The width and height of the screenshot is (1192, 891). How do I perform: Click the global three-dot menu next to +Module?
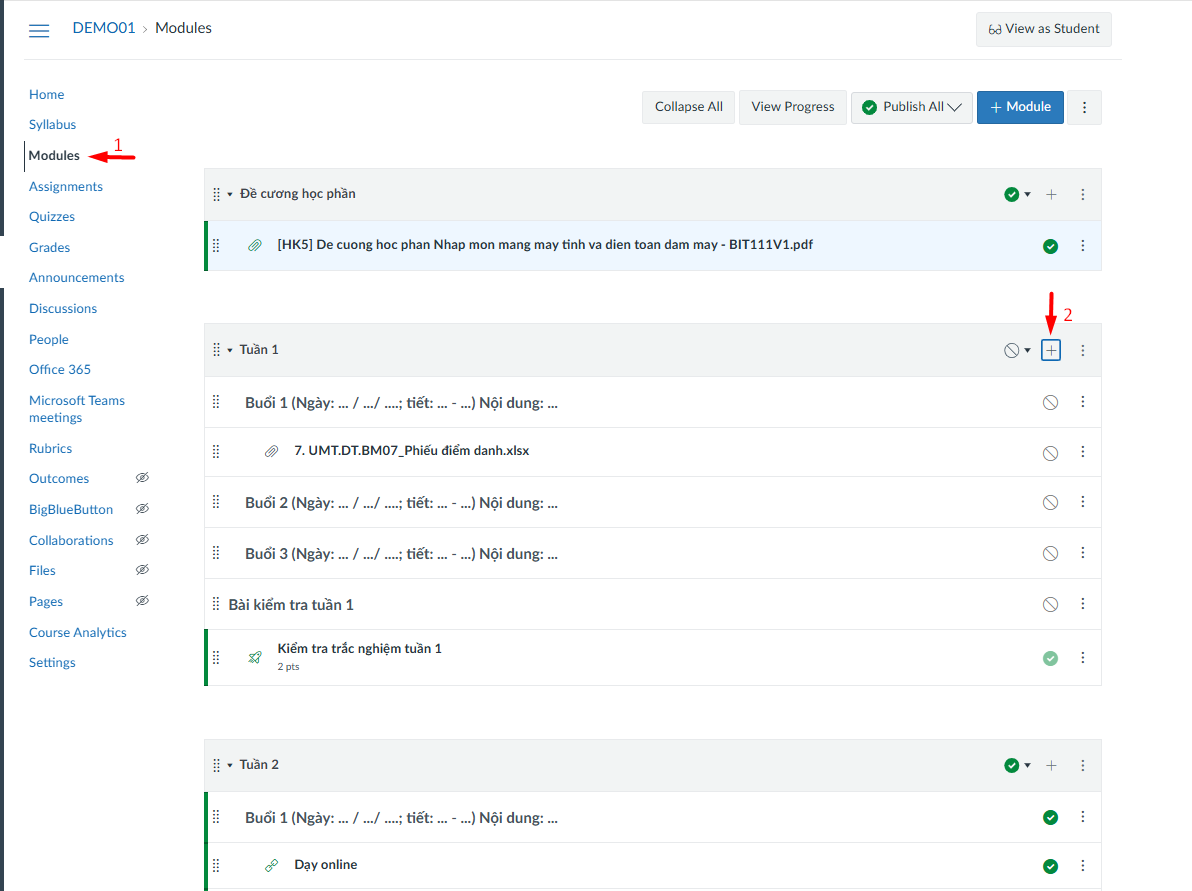(x=1084, y=107)
